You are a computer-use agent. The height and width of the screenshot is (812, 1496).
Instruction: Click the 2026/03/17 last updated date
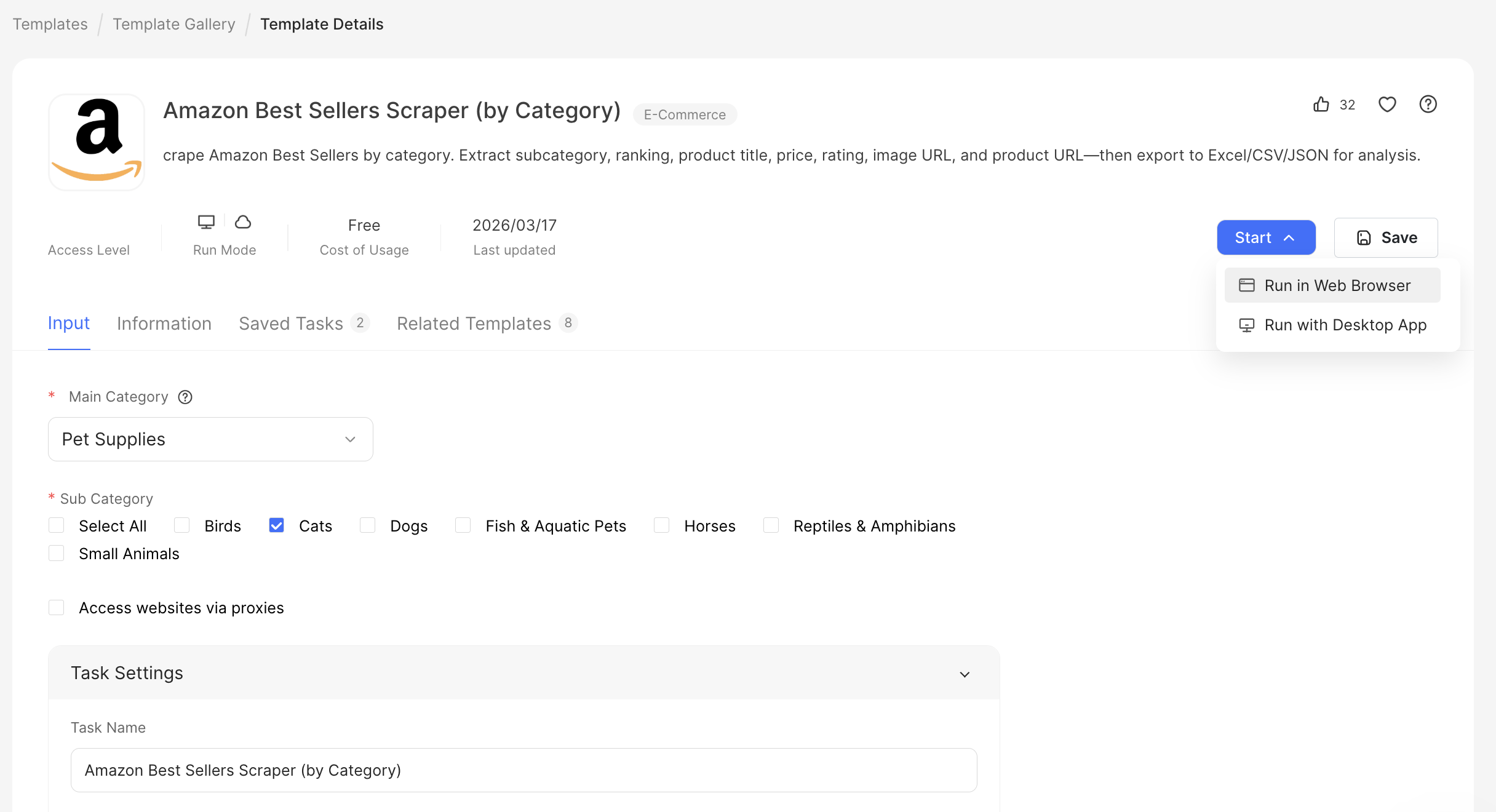point(514,225)
